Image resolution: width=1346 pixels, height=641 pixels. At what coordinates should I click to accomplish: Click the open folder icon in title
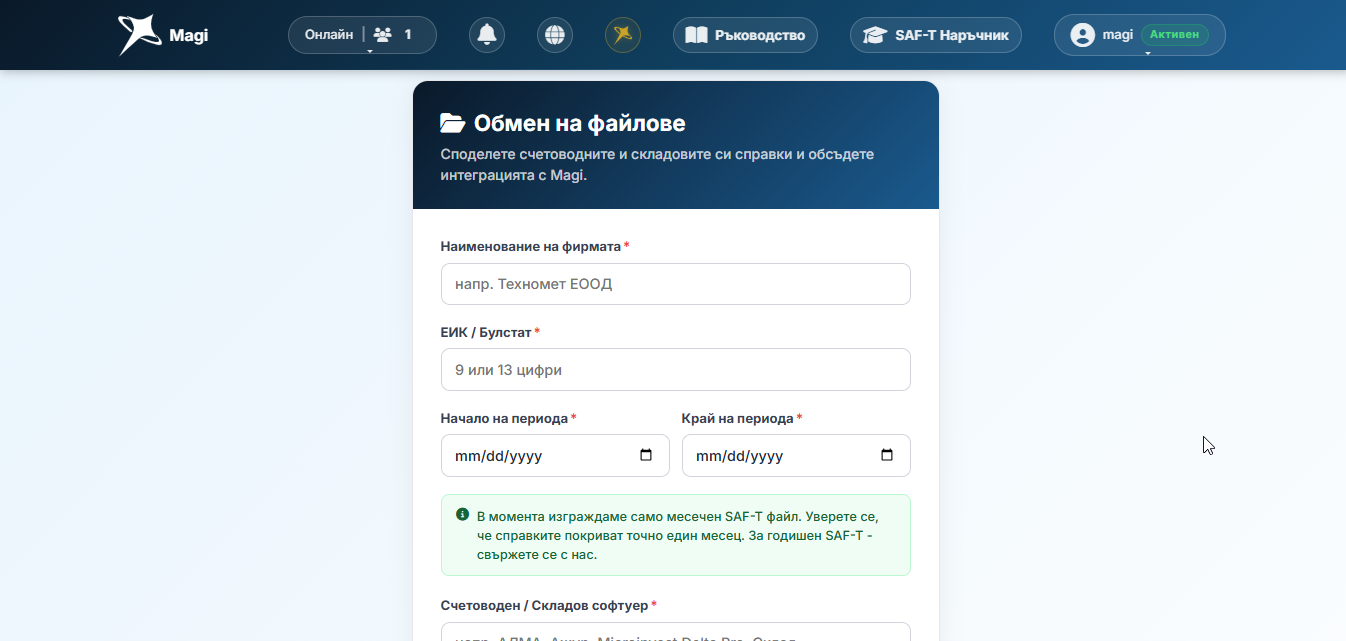pyautogui.click(x=453, y=123)
